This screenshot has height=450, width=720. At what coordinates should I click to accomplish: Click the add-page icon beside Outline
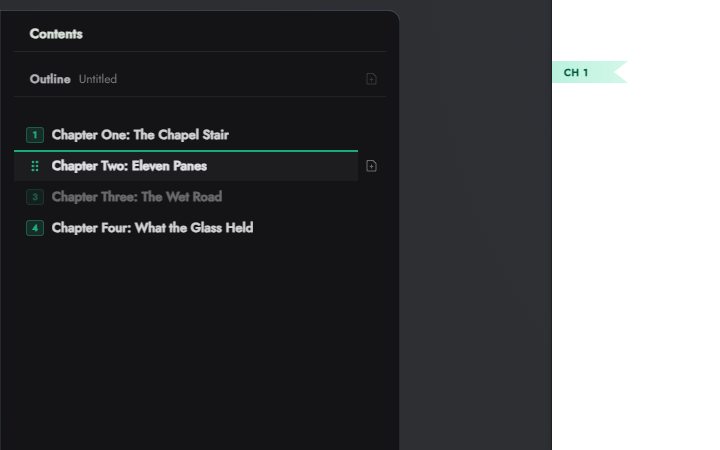tap(371, 79)
